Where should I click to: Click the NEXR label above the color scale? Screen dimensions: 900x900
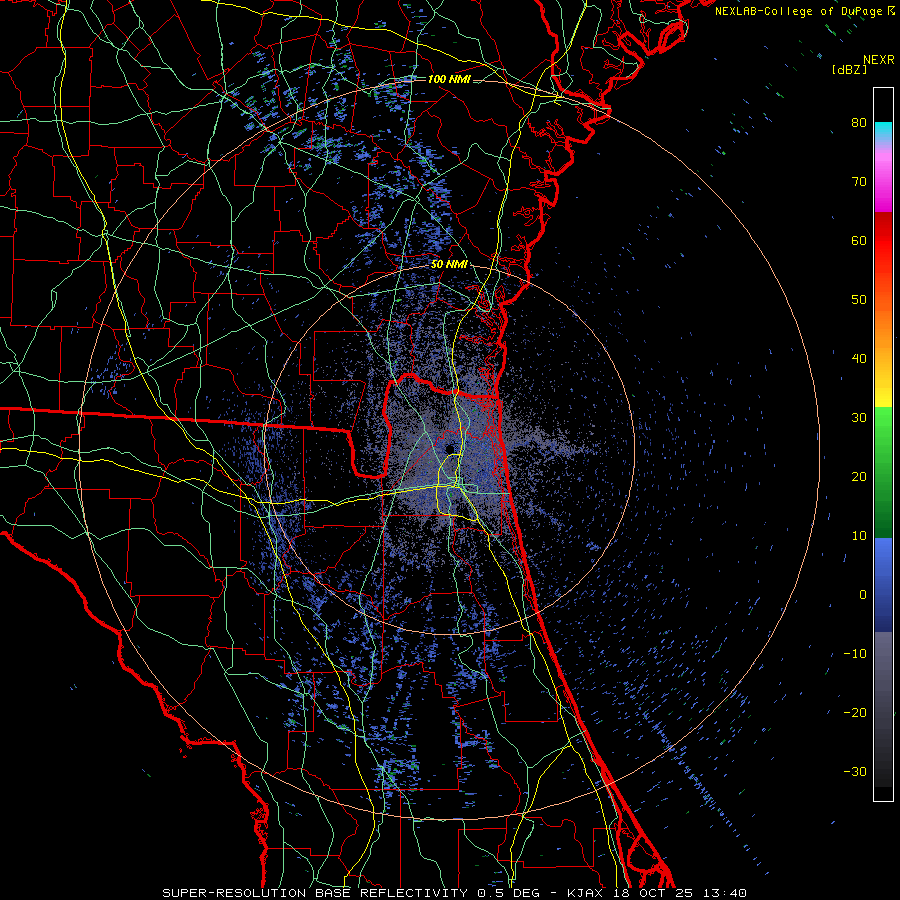coord(878,60)
